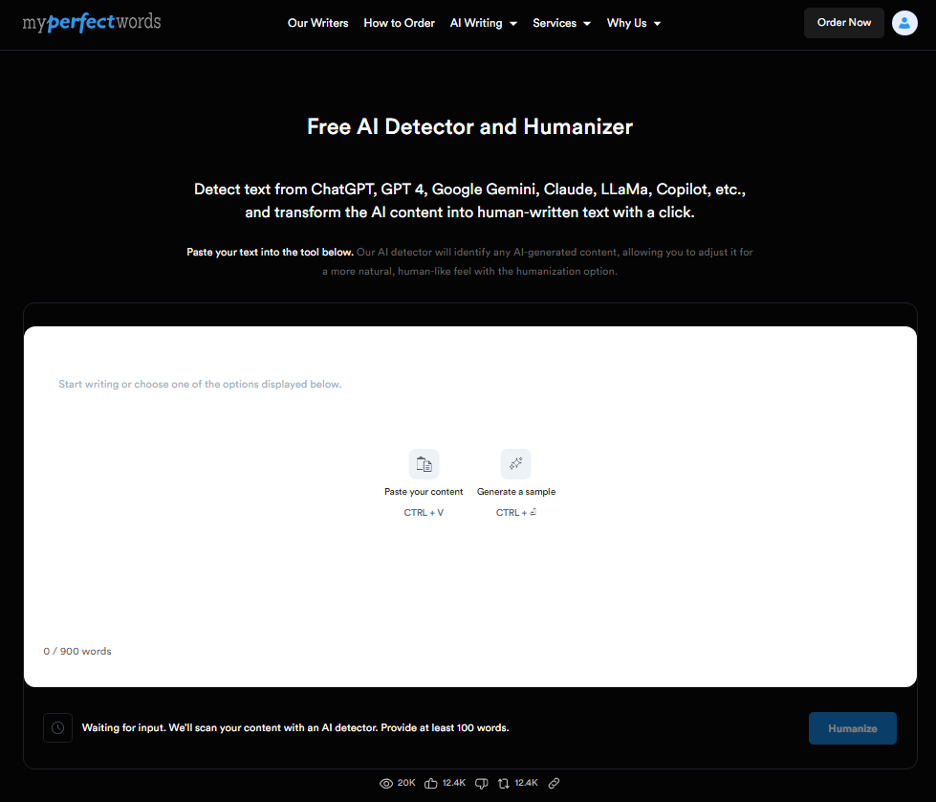The height and width of the screenshot is (802, 936).
Task: Open the How to Order page
Action: (399, 23)
